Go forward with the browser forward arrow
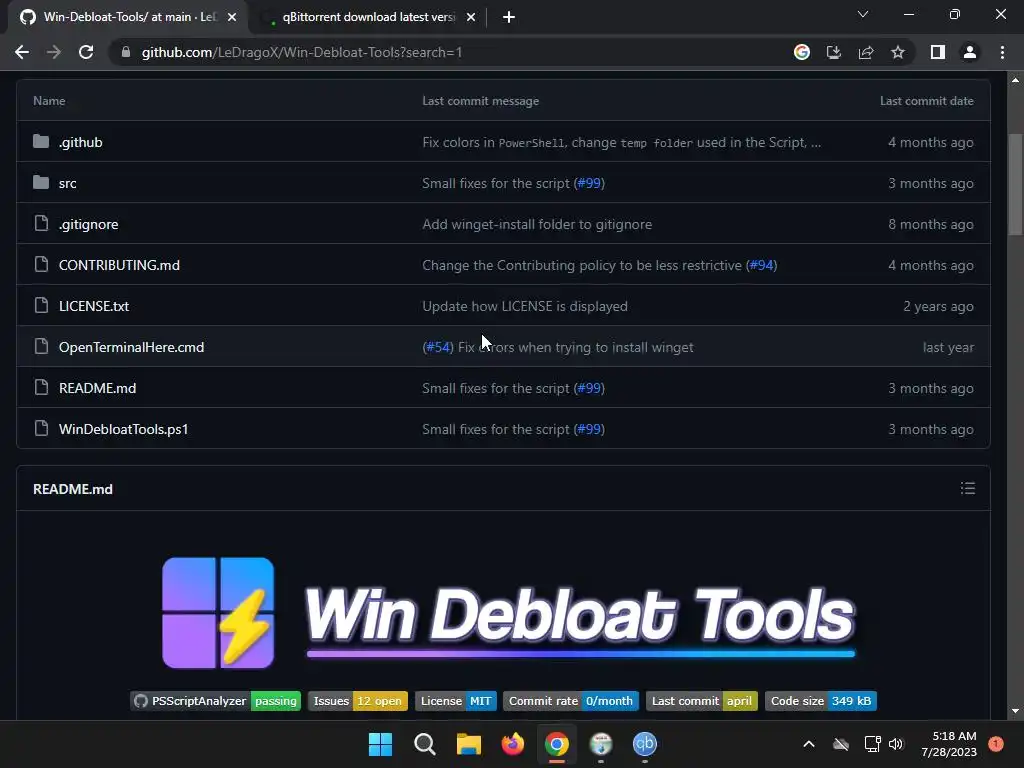 [54, 52]
